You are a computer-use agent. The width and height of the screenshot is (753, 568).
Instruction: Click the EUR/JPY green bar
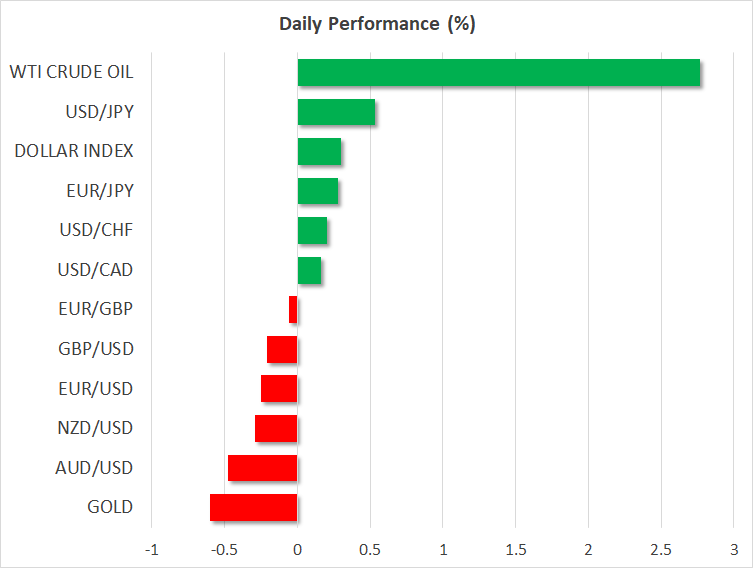317,191
